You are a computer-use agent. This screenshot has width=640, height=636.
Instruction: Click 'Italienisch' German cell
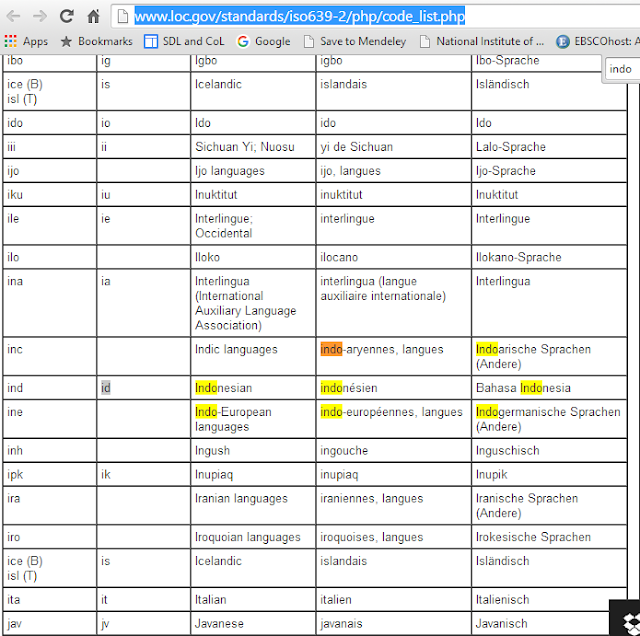549,599
